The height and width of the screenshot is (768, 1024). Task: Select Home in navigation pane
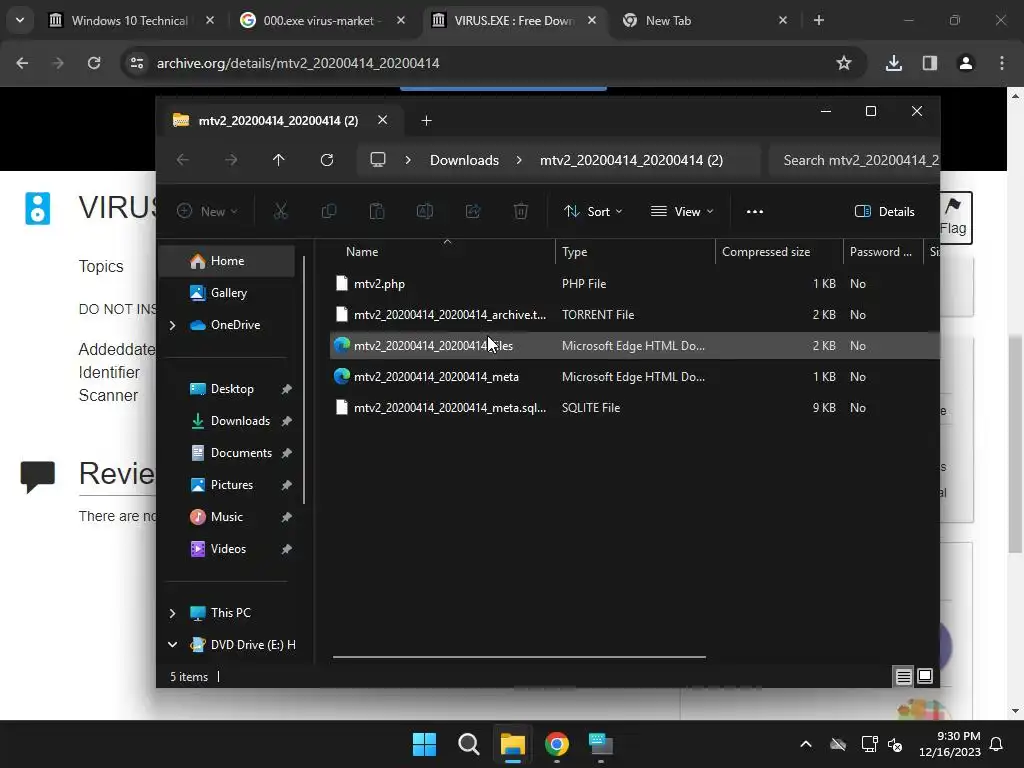point(227,261)
